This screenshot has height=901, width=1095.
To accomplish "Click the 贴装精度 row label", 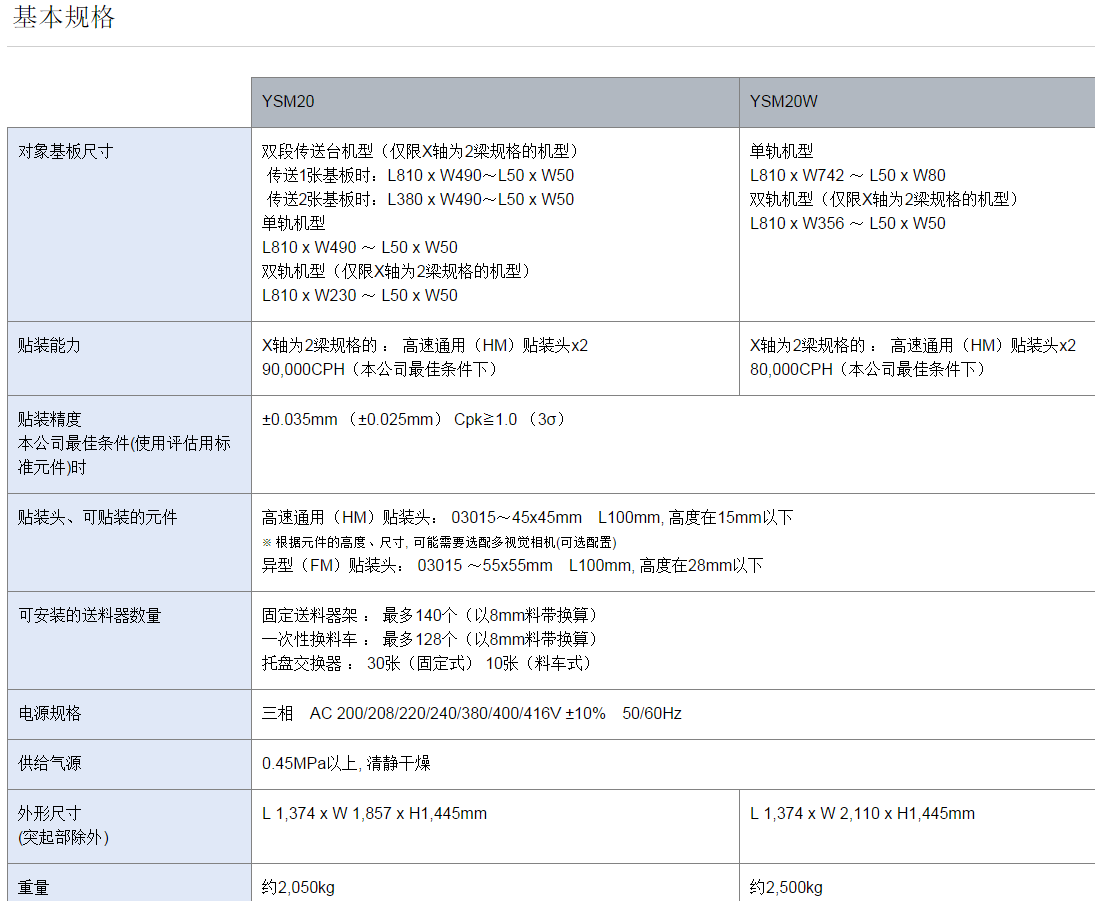I will tap(50, 419).
